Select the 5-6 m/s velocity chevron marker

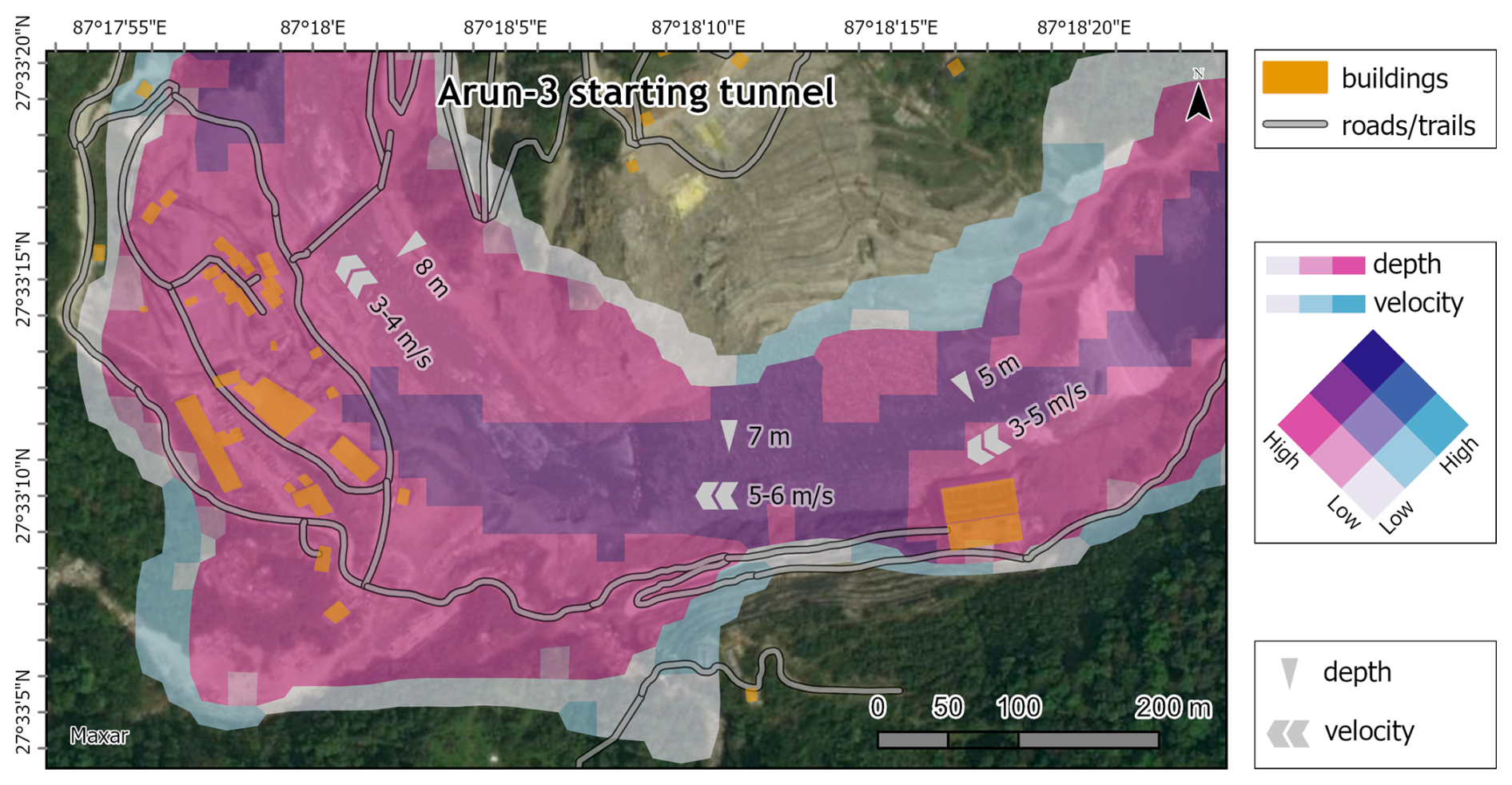(x=717, y=496)
